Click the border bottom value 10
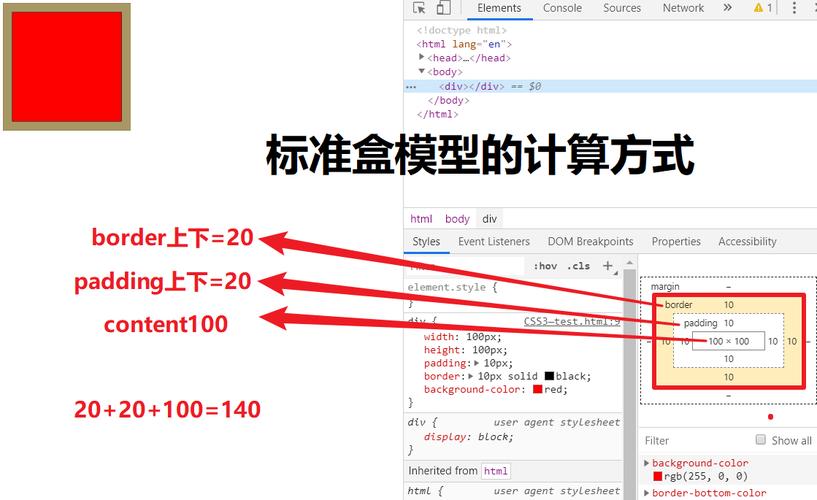Viewport: 817px width, 500px height. click(728, 377)
